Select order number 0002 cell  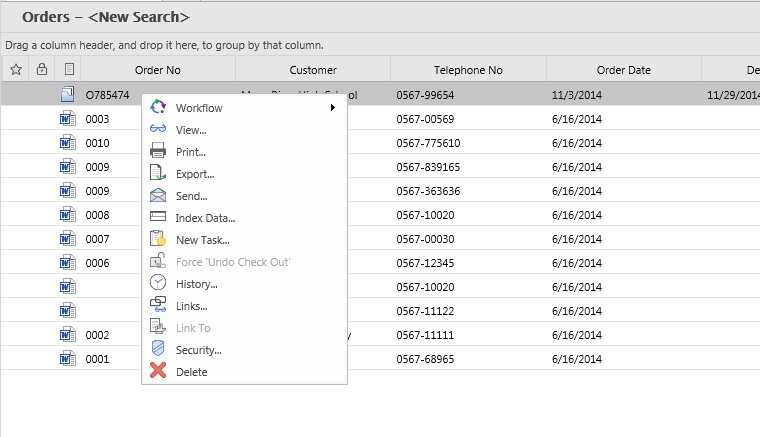click(x=97, y=335)
